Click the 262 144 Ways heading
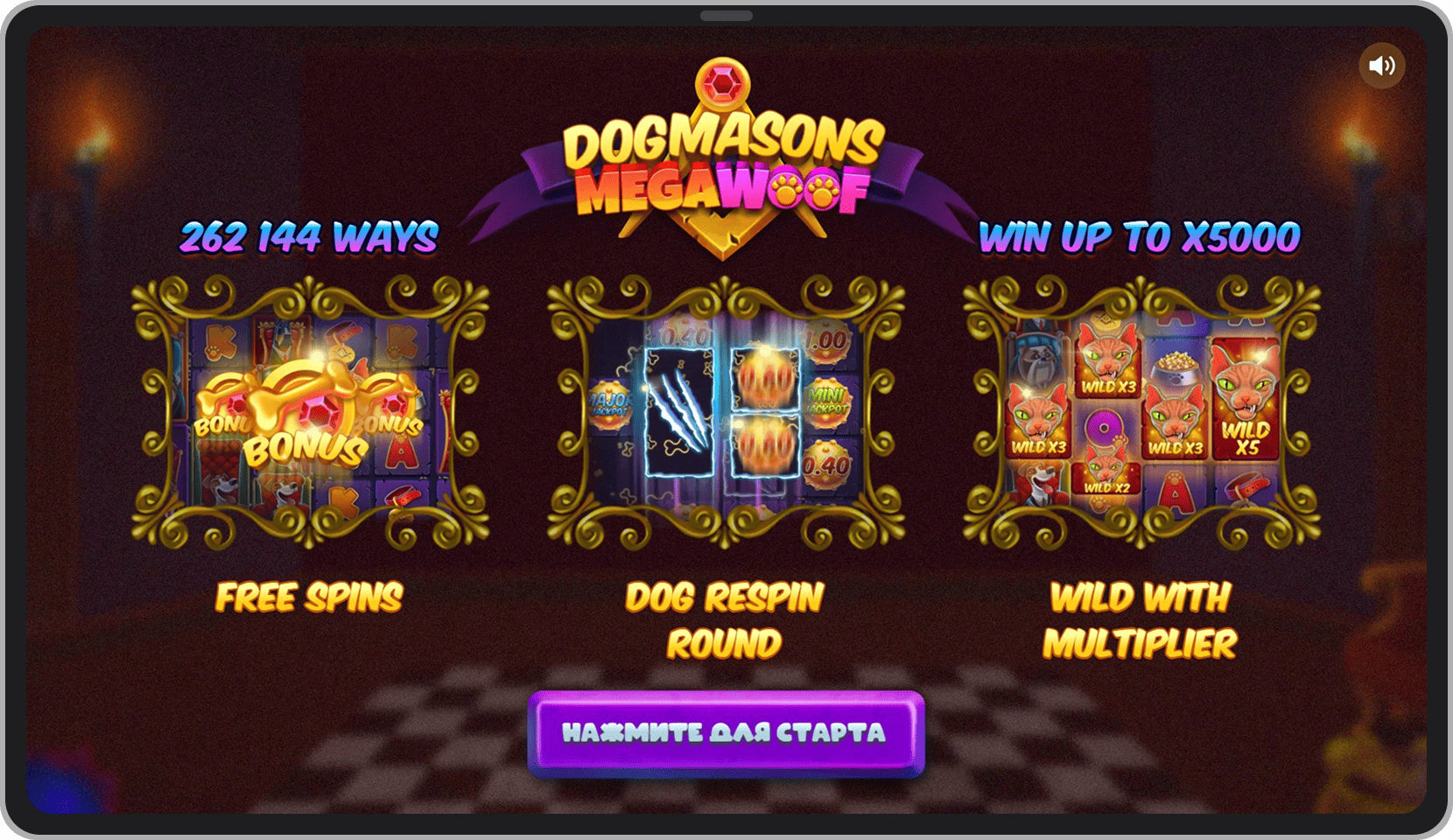Image resolution: width=1453 pixels, height=840 pixels. click(x=310, y=237)
